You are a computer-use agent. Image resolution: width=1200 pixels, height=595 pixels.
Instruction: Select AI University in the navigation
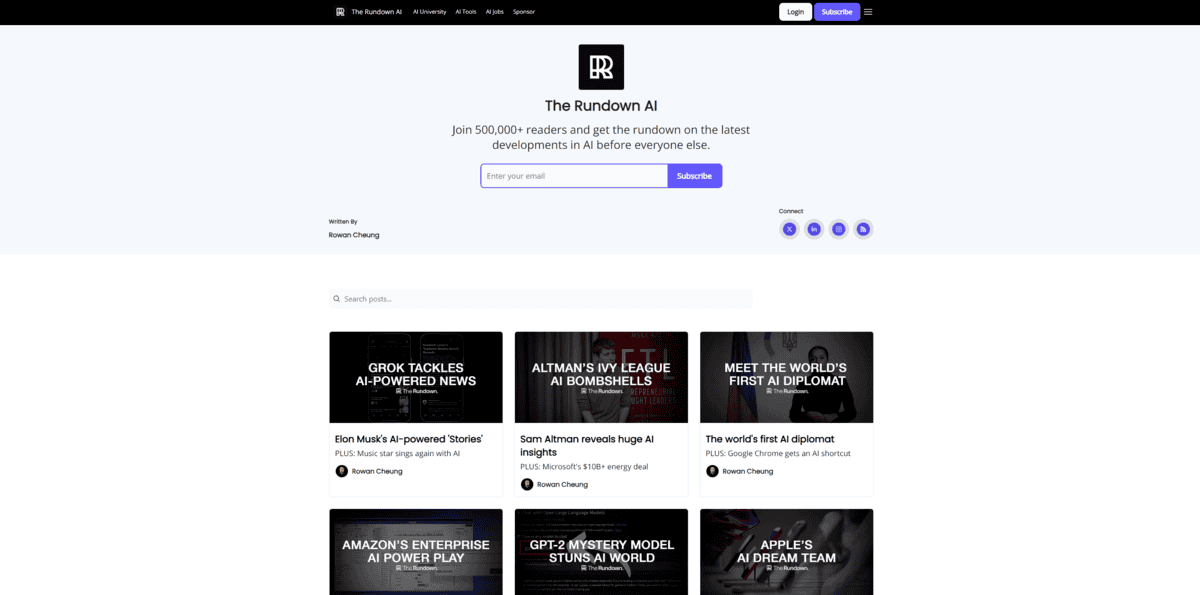pos(429,11)
